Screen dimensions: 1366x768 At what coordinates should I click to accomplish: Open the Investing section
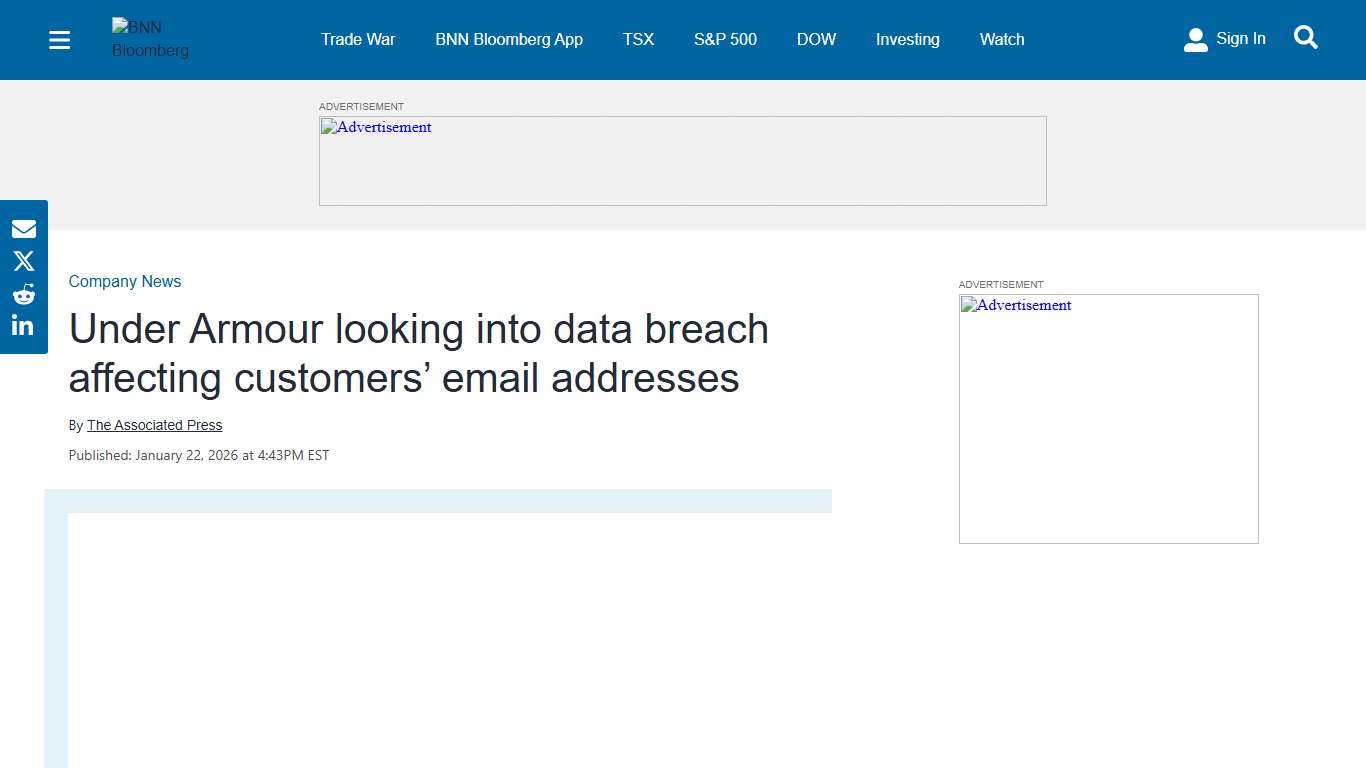pyautogui.click(x=907, y=39)
